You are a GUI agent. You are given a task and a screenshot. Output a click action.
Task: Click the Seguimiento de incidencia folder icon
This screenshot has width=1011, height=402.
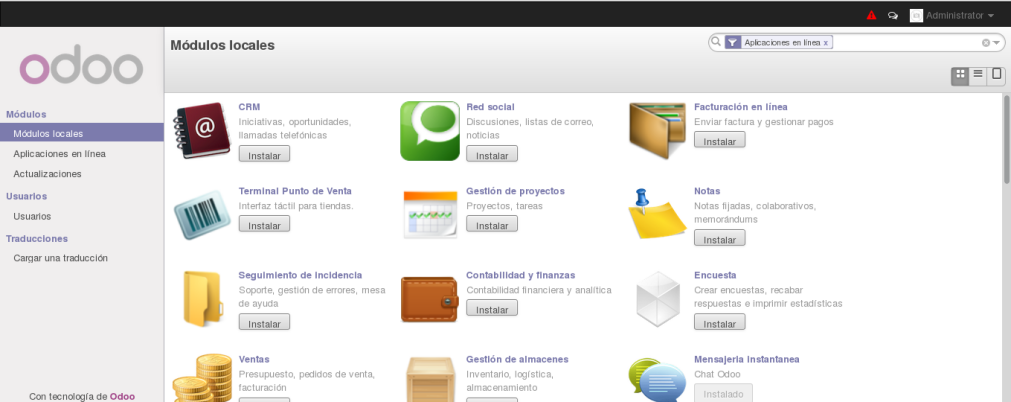click(x=203, y=298)
